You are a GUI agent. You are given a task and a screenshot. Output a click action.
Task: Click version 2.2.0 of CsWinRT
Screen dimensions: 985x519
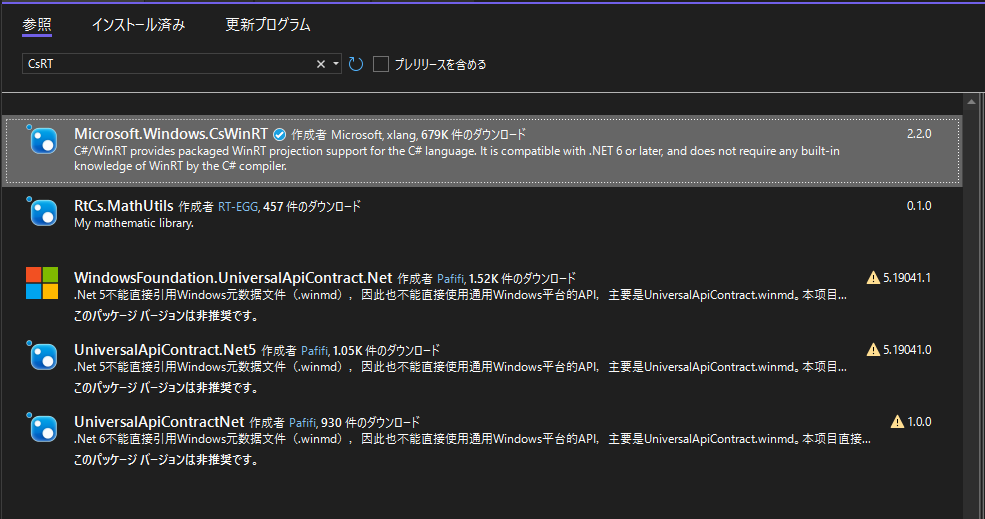[x=919, y=134]
